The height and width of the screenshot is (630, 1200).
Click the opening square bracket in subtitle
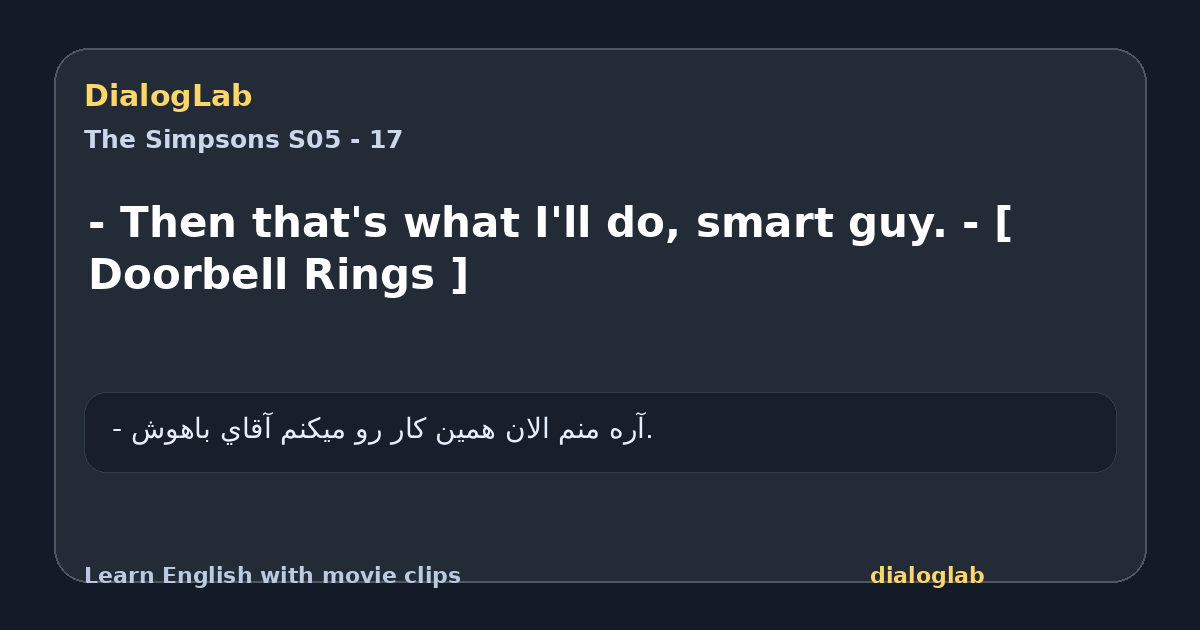pos(1003,224)
